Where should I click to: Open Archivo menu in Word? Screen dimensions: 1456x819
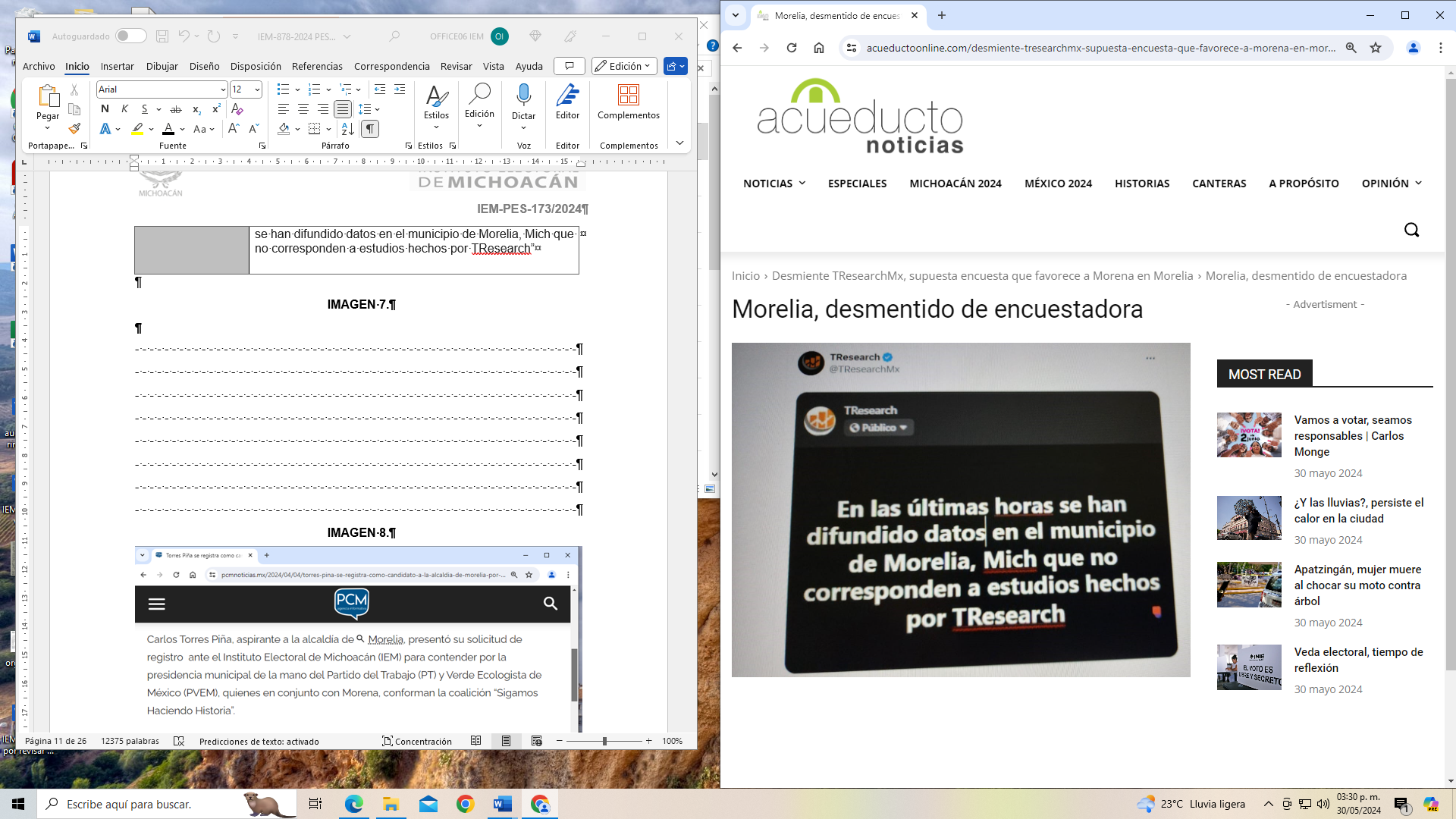pos(39,66)
